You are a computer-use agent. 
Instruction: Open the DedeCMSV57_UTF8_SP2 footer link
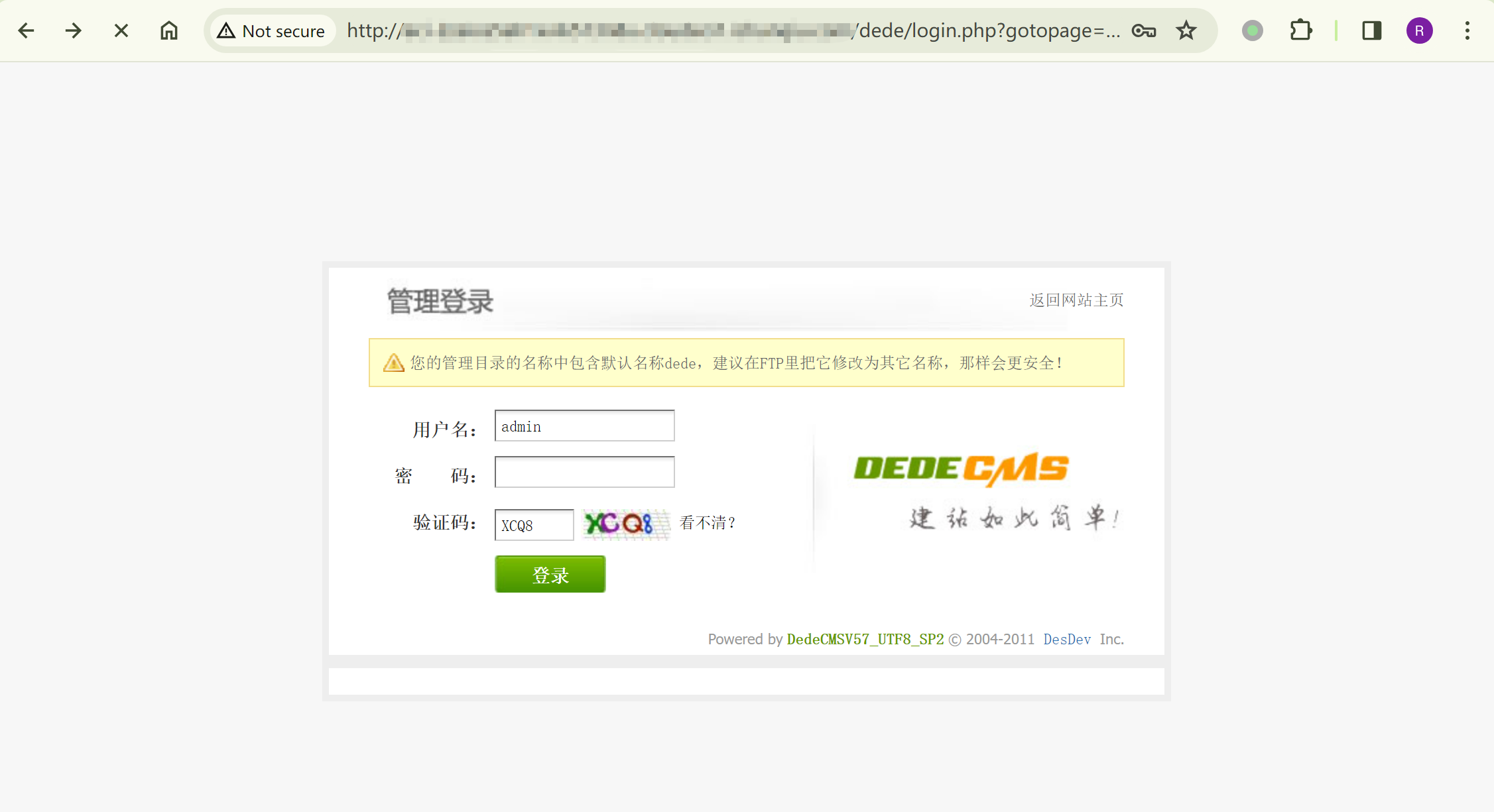(x=865, y=639)
